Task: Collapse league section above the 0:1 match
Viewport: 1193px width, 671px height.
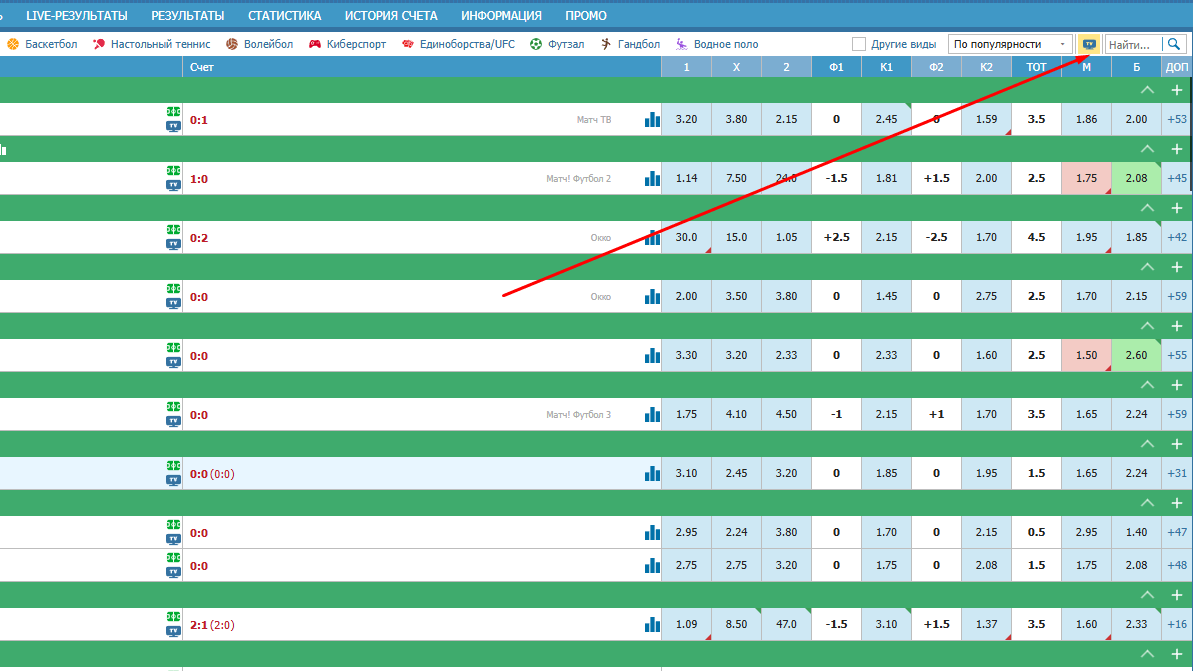Action: 1147,91
